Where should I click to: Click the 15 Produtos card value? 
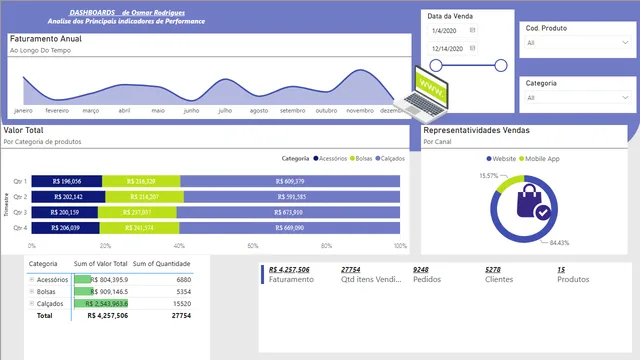[x=561, y=269]
